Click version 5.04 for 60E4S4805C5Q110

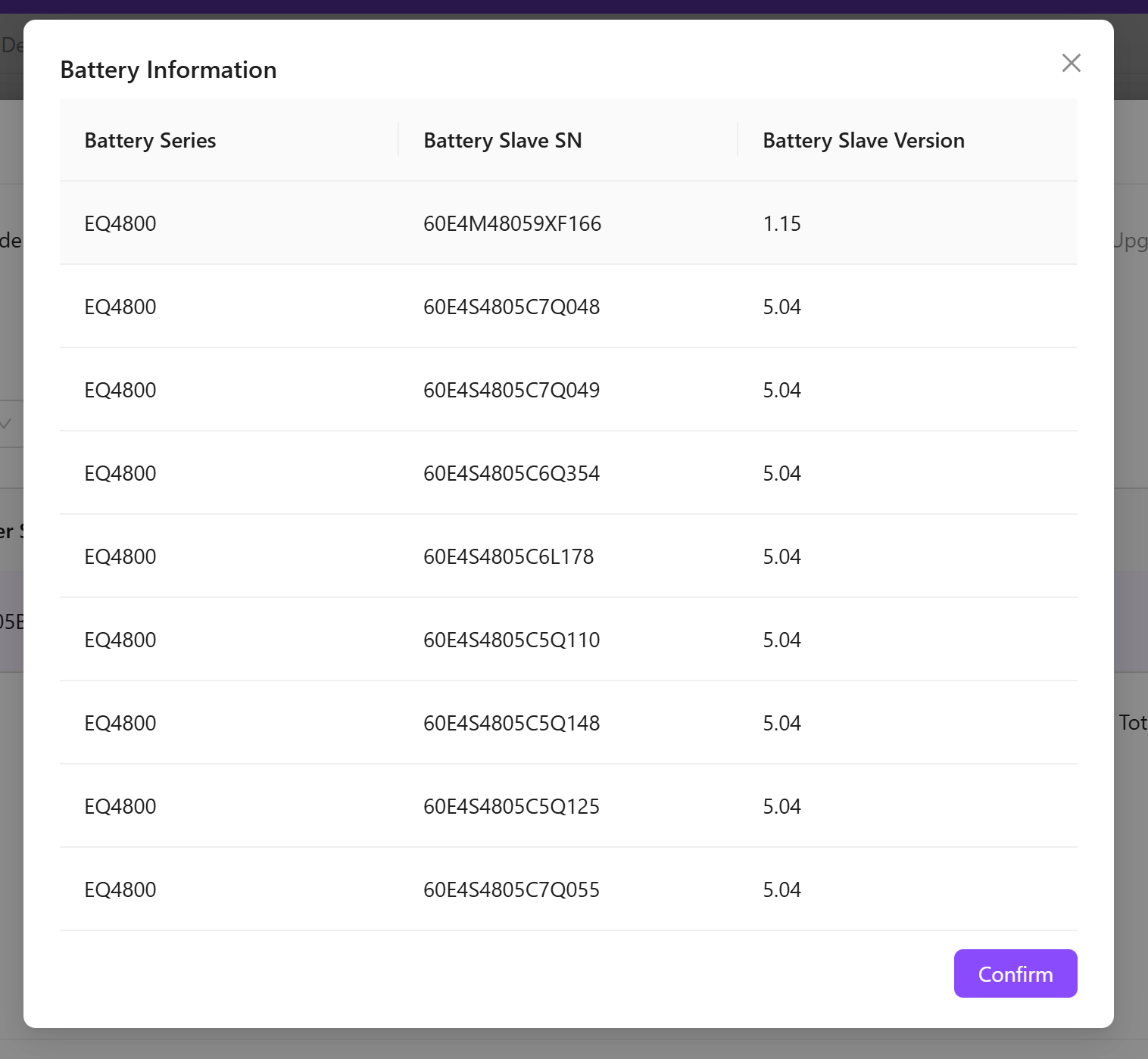[x=781, y=640]
